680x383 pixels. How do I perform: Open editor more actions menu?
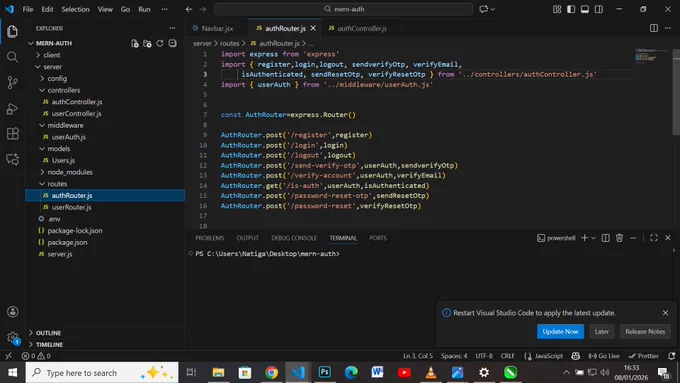[x=667, y=28]
